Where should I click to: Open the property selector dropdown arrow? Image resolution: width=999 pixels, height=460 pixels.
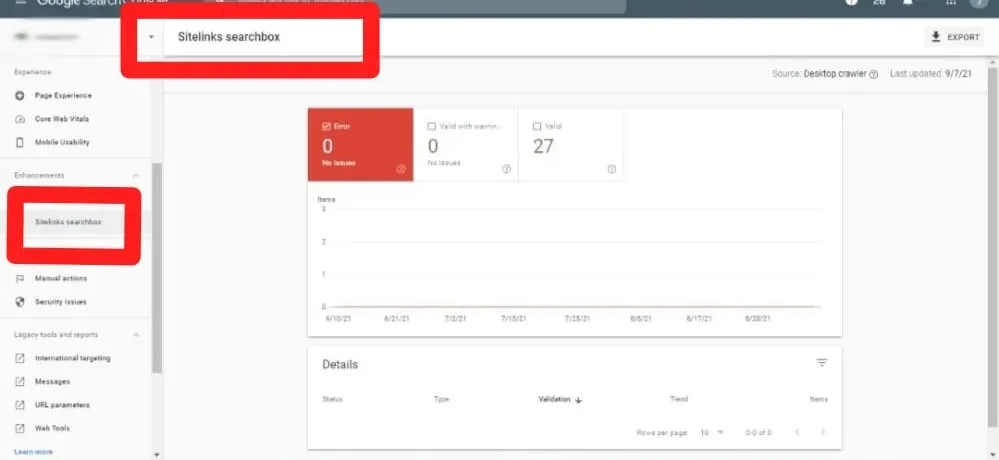tap(151, 37)
